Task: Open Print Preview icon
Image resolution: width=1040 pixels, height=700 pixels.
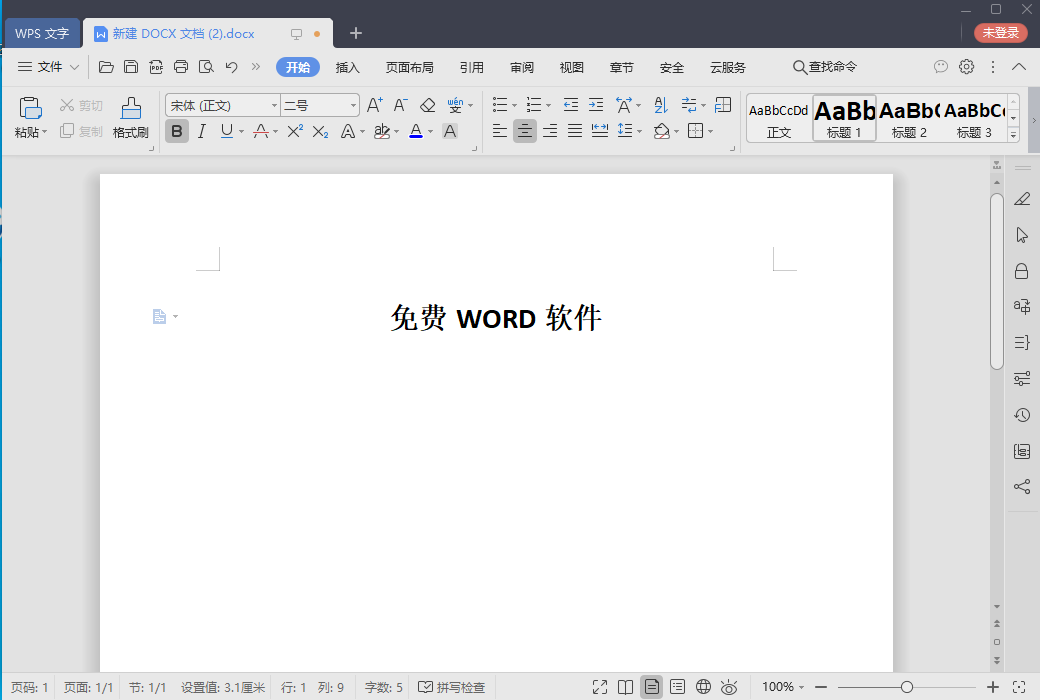Action: [x=206, y=67]
